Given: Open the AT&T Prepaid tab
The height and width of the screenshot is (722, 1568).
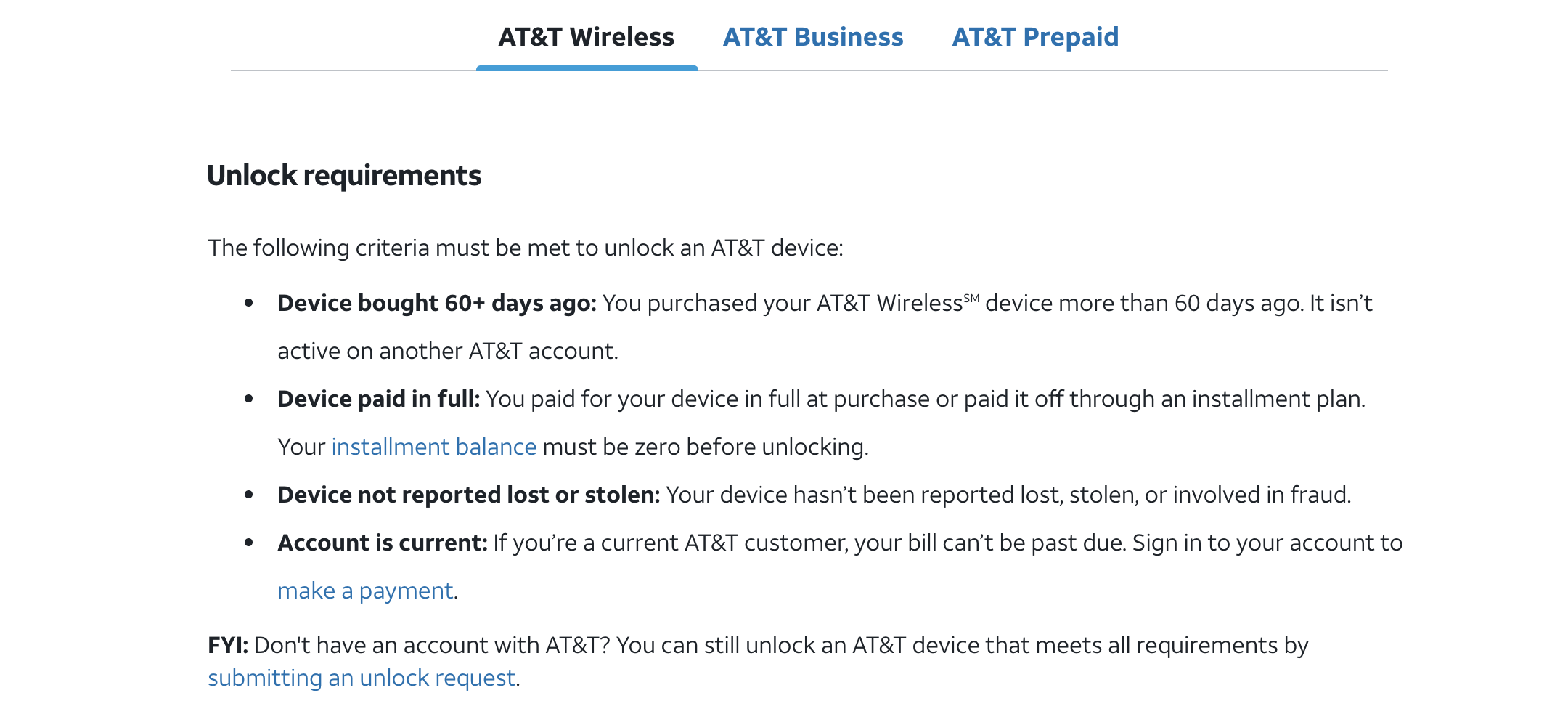Looking at the screenshot, I should (x=1034, y=37).
